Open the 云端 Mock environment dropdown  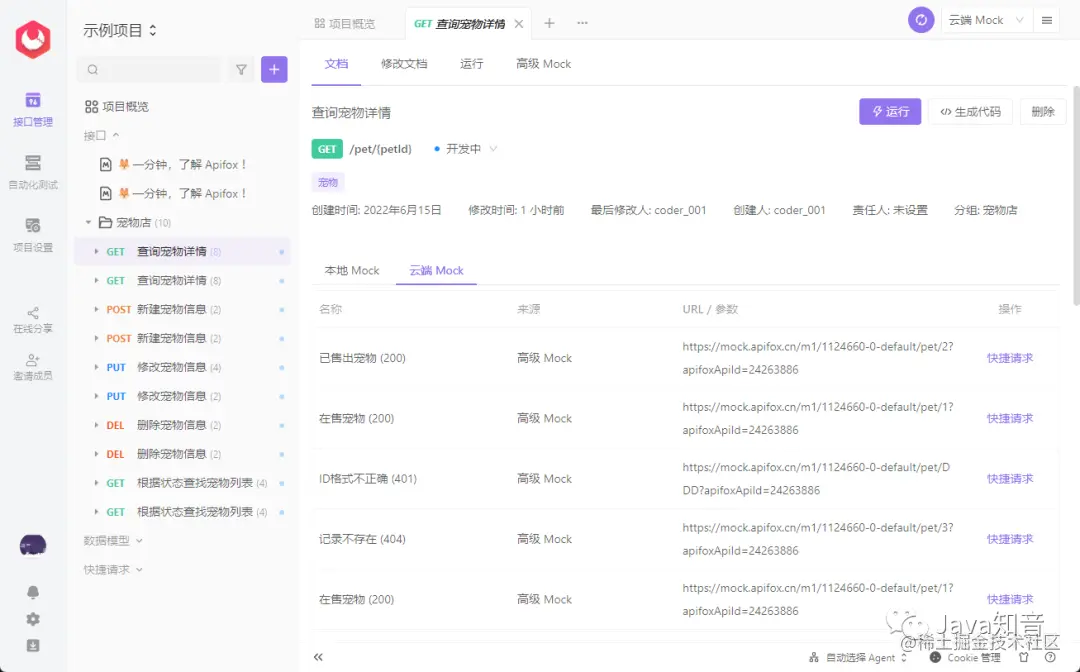tap(985, 19)
